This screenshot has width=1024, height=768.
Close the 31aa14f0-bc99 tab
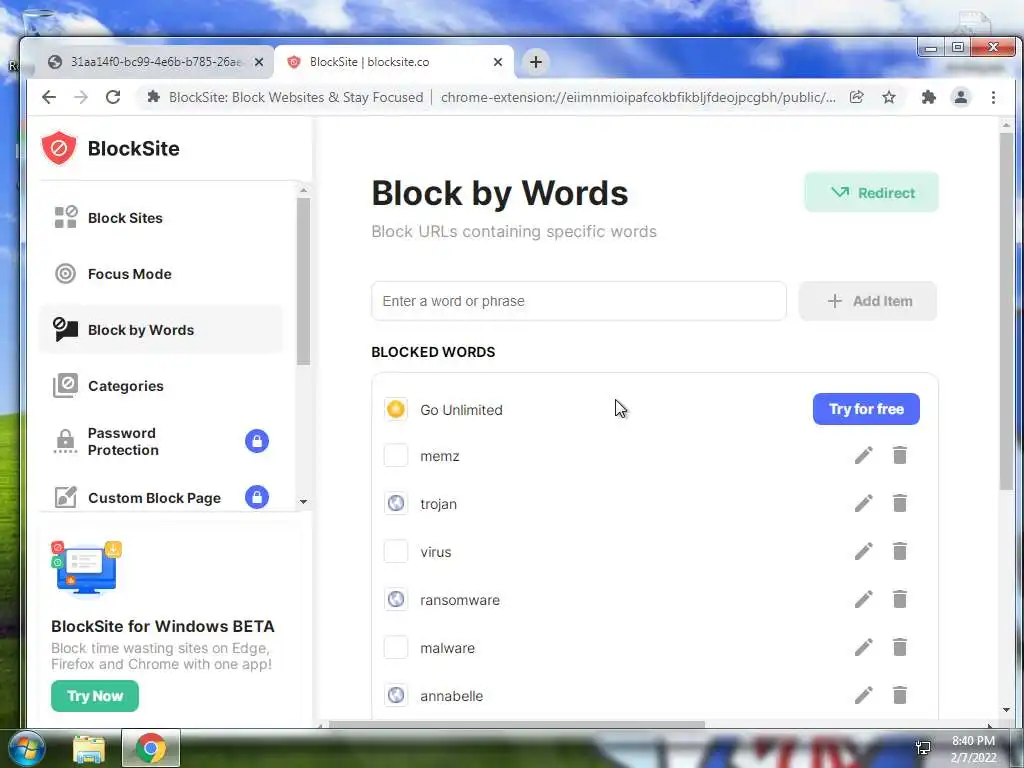pyautogui.click(x=259, y=62)
